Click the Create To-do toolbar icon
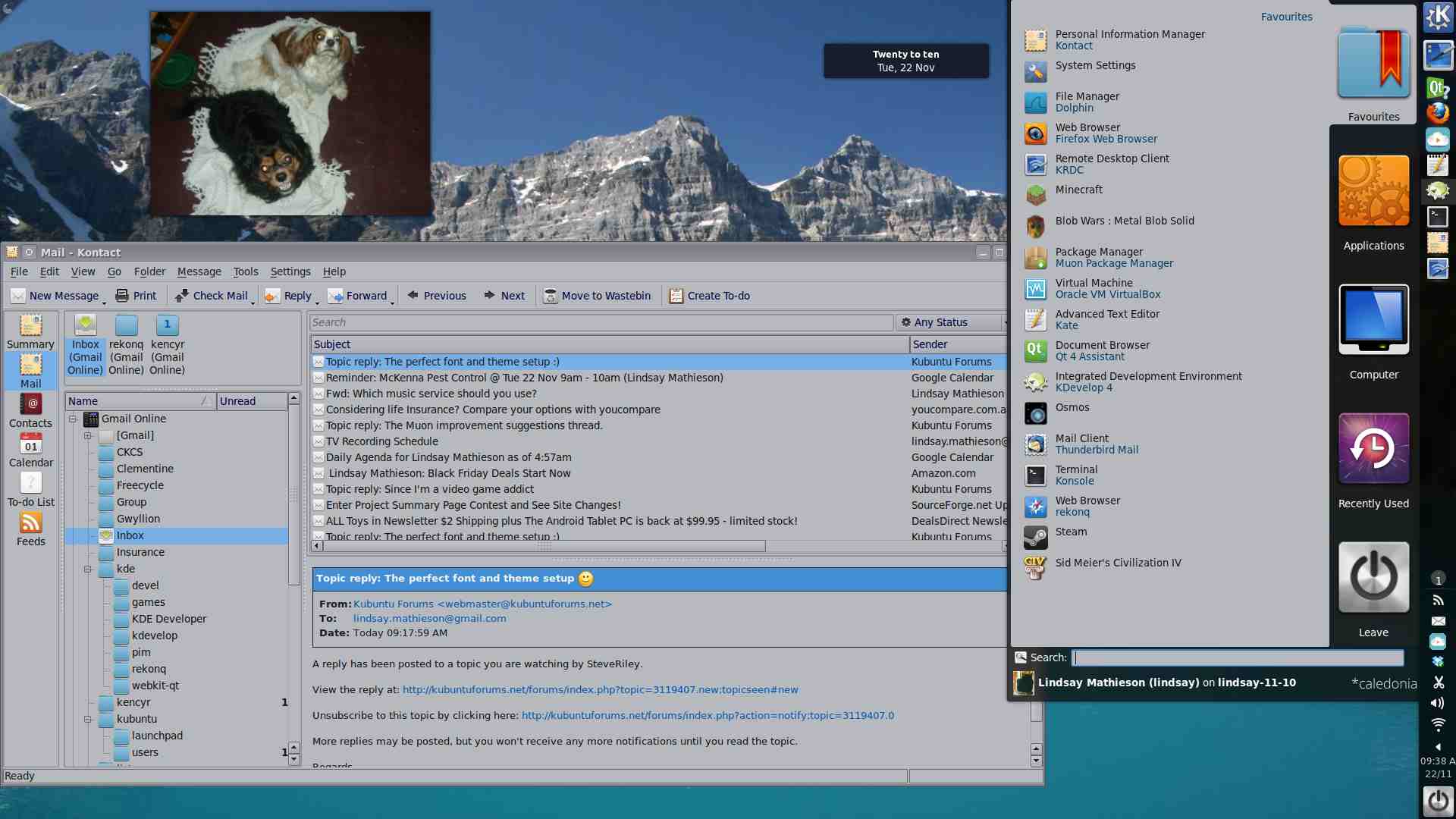 (676, 296)
